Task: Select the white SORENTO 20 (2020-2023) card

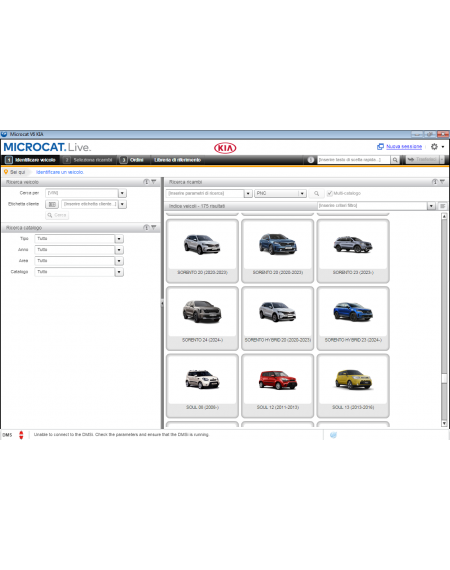Action: (202, 251)
